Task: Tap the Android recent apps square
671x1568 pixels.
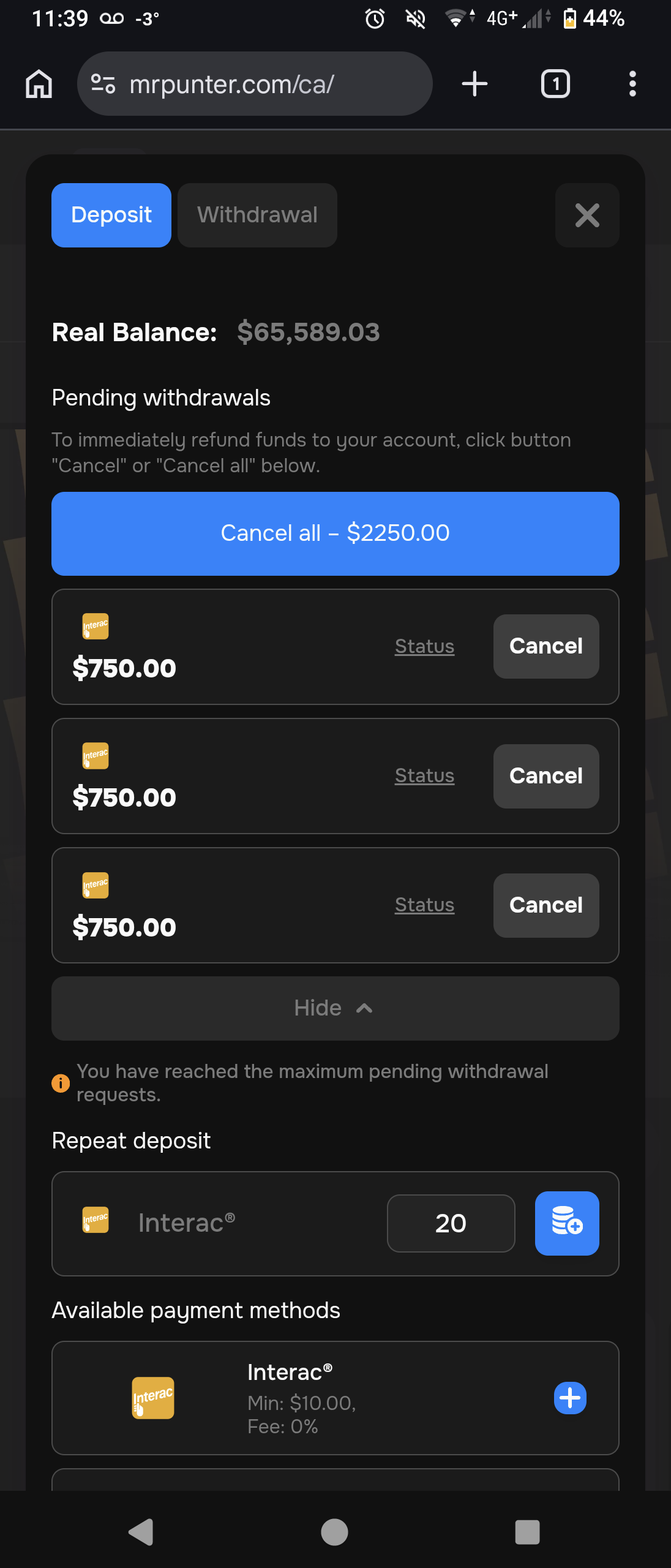Action: tap(527, 1532)
